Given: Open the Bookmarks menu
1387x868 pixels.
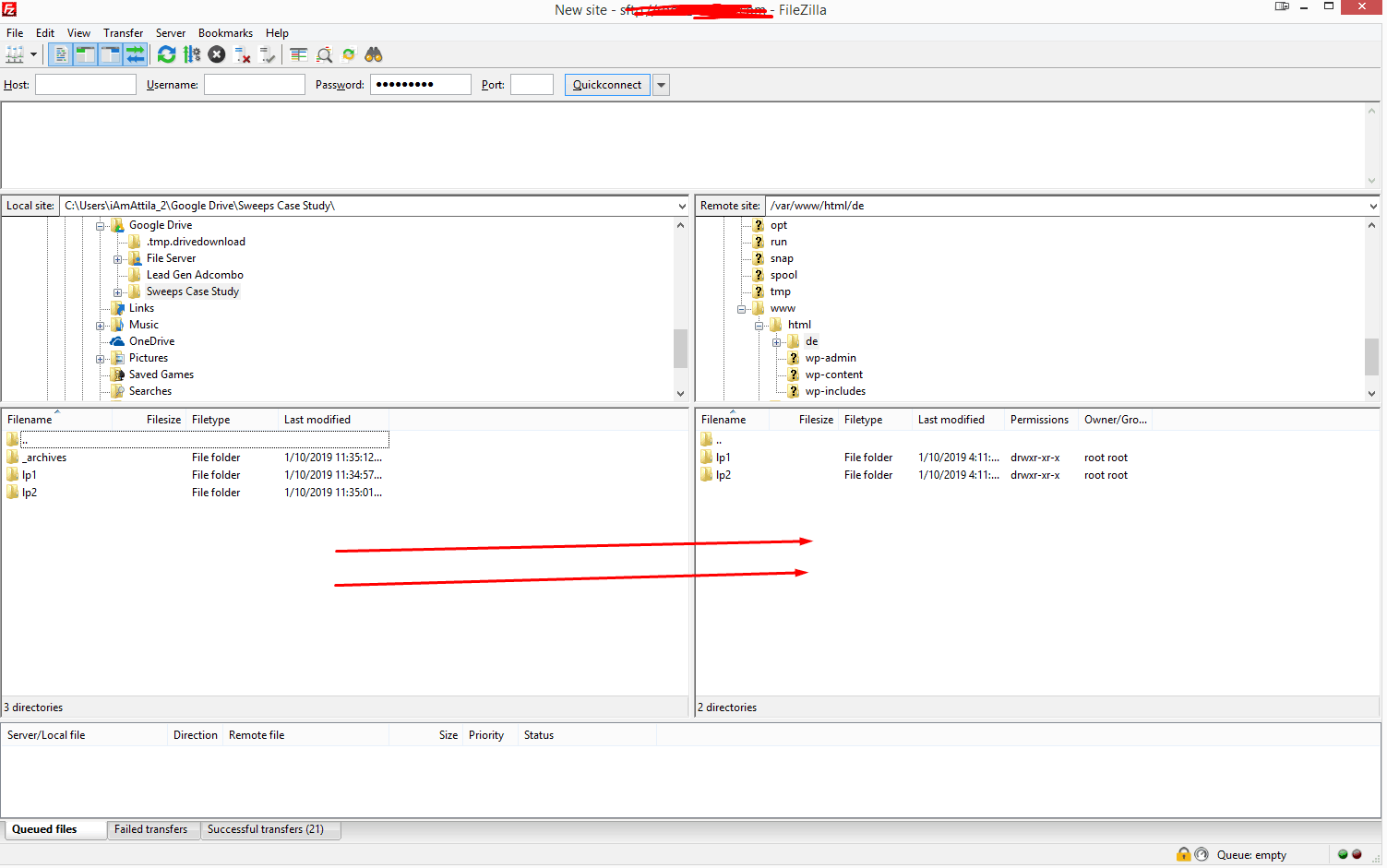Looking at the screenshot, I should pos(225,32).
